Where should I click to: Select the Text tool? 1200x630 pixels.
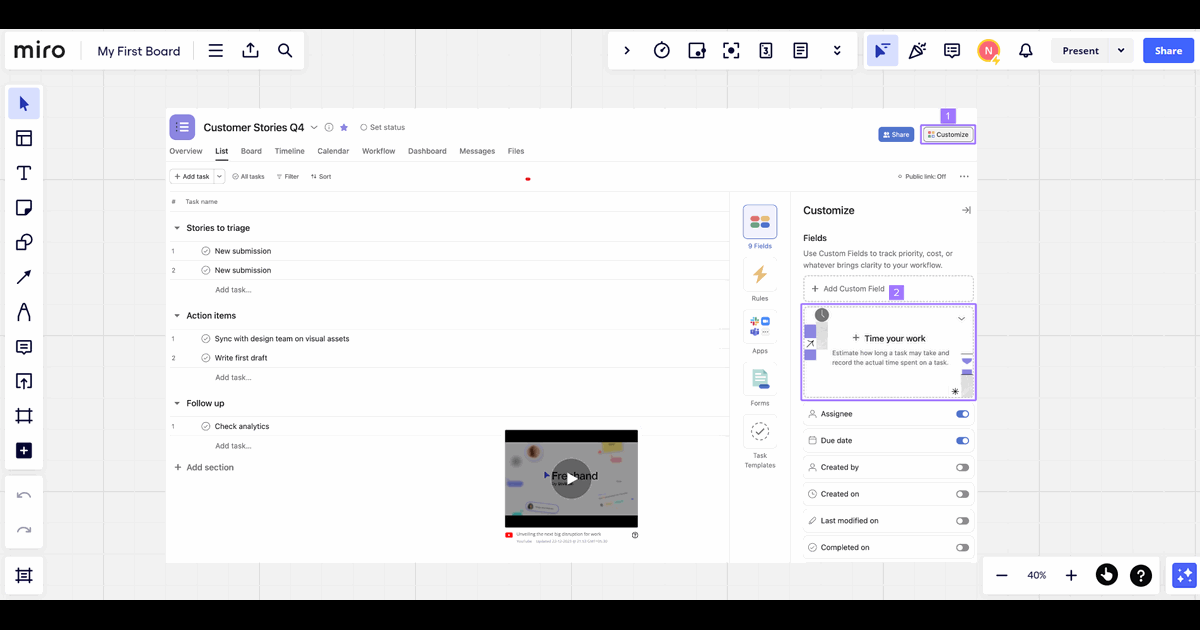click(x=24, y=173)
